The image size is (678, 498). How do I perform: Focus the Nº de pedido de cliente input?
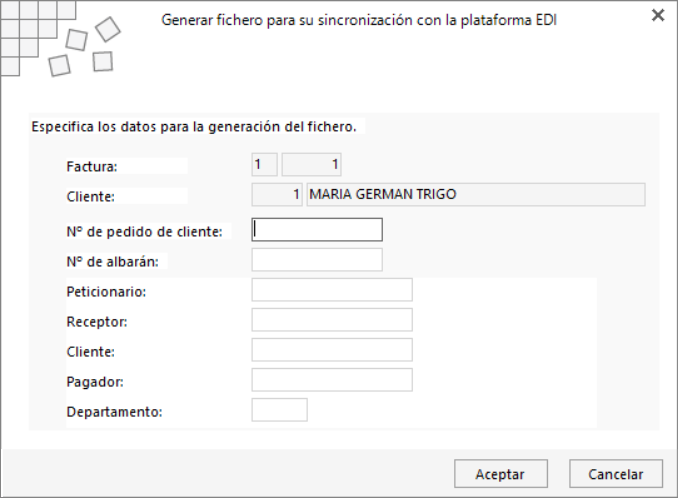(317, 230)
